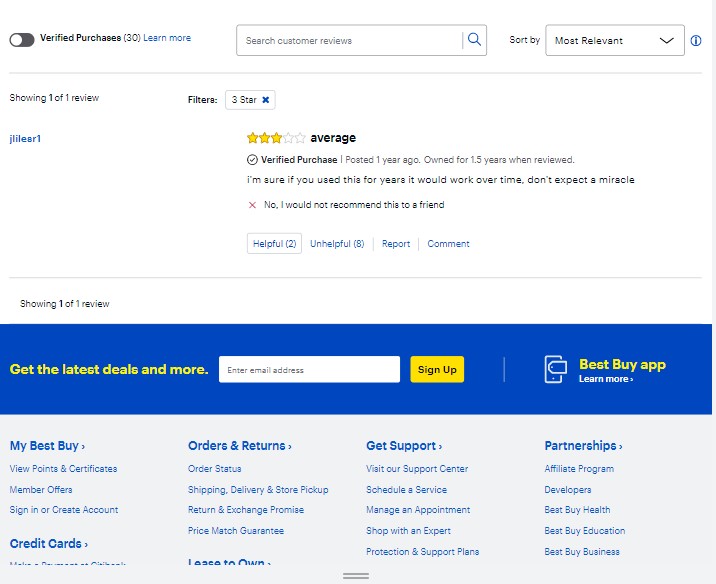Open Return & Exchange Promise
This screenshot has height=584, width=716.
tap(246, 510)
